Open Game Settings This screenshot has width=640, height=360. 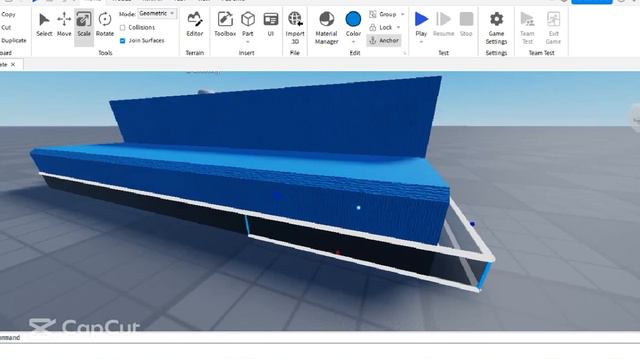pyautogui.click(x=496, y=28)
